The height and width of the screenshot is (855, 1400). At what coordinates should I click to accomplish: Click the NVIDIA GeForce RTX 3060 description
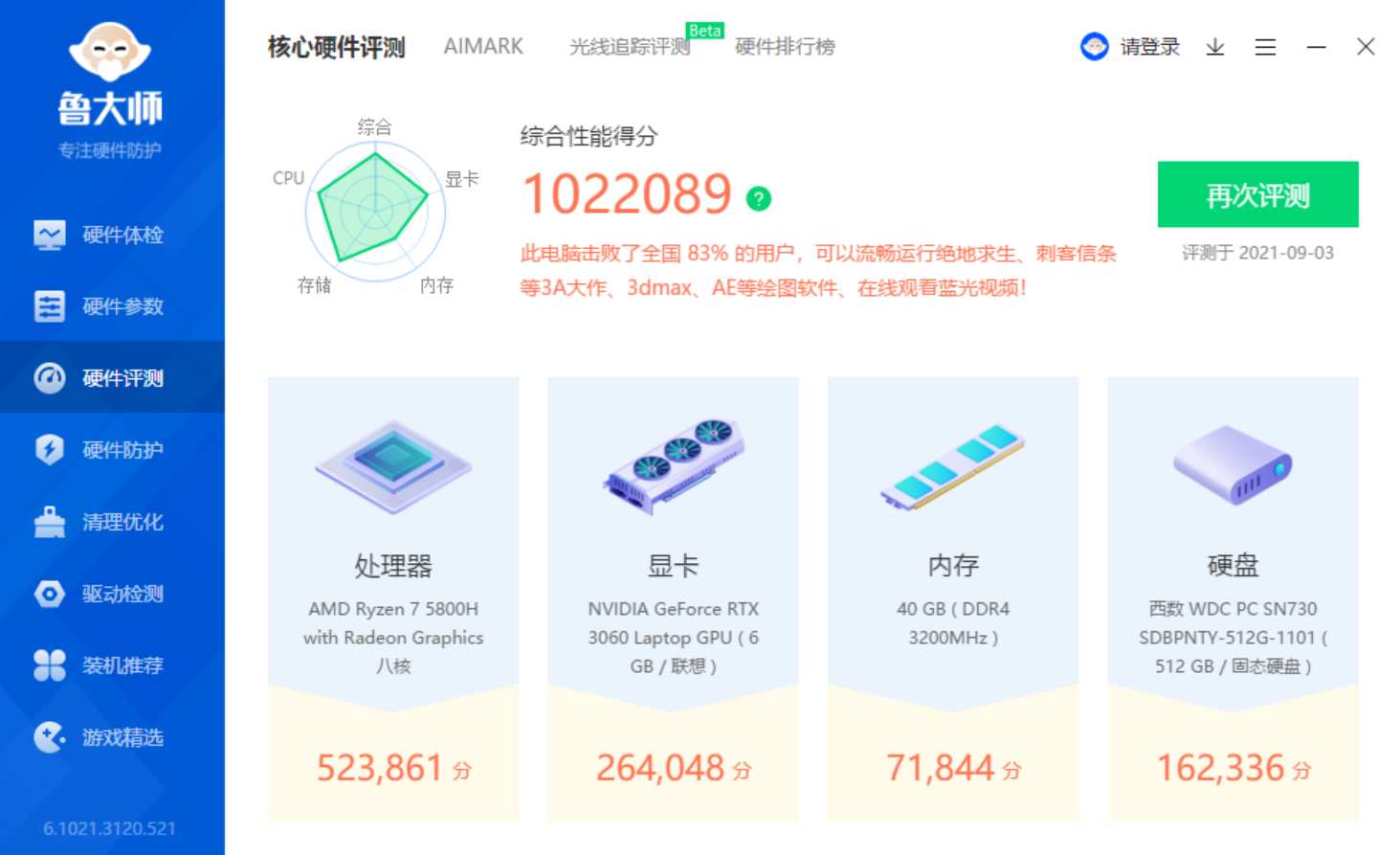tap(674, 638)
